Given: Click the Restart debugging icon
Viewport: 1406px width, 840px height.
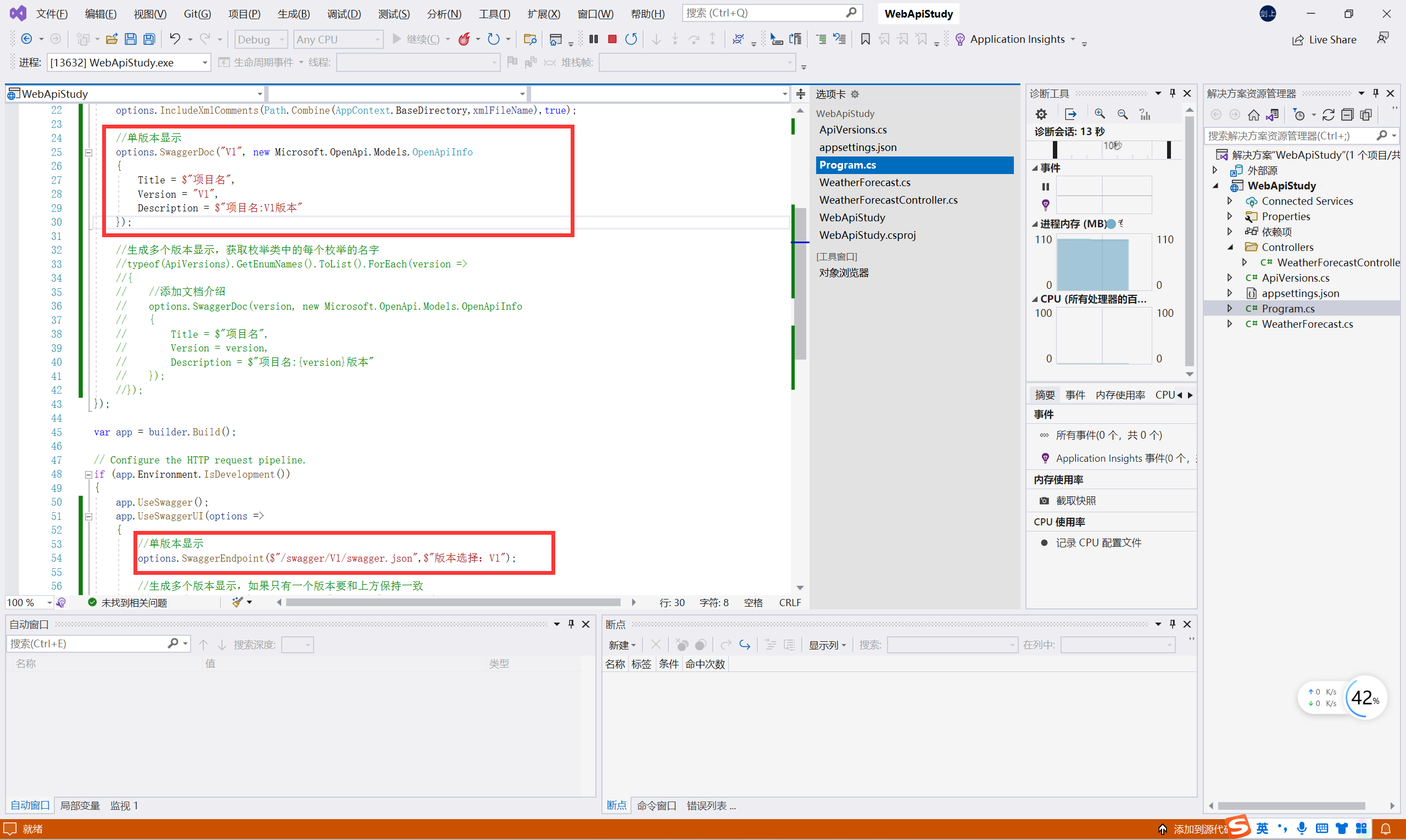Looking at the screenshot, I should tap(630, 39).
